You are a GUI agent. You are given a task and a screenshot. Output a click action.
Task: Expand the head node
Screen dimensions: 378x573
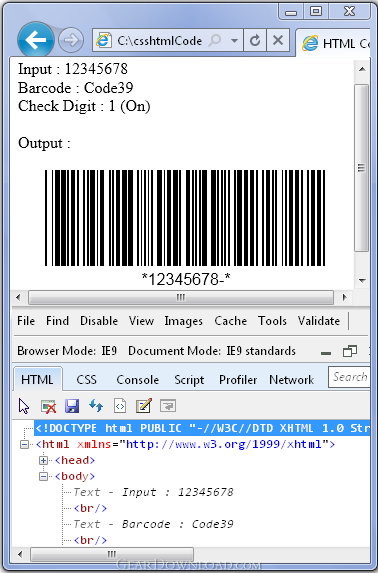click(x=44, y=460)
